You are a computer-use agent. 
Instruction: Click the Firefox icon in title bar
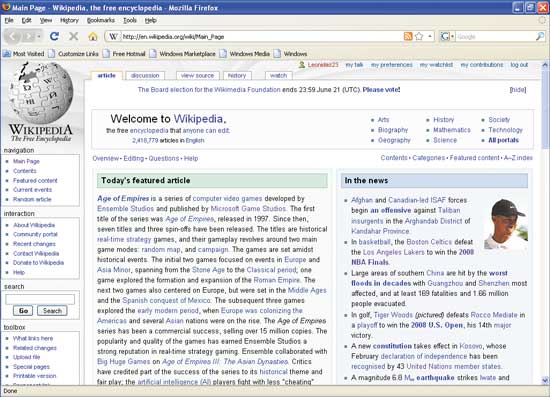coord(6,7)
